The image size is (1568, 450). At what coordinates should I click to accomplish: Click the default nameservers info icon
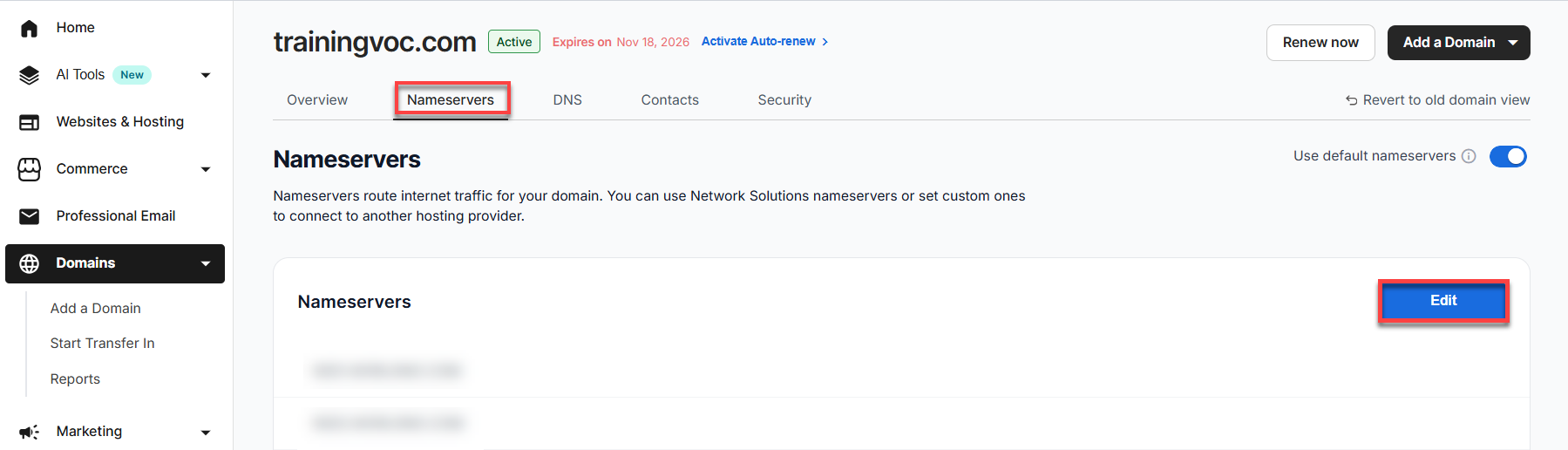(1469, 156)
